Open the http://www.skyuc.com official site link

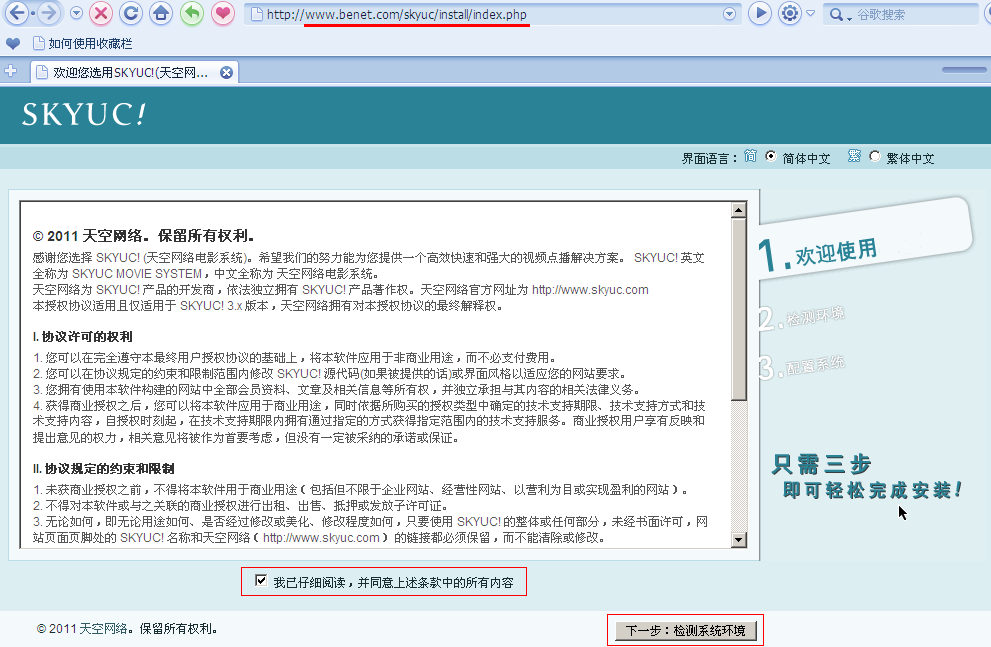590,290
